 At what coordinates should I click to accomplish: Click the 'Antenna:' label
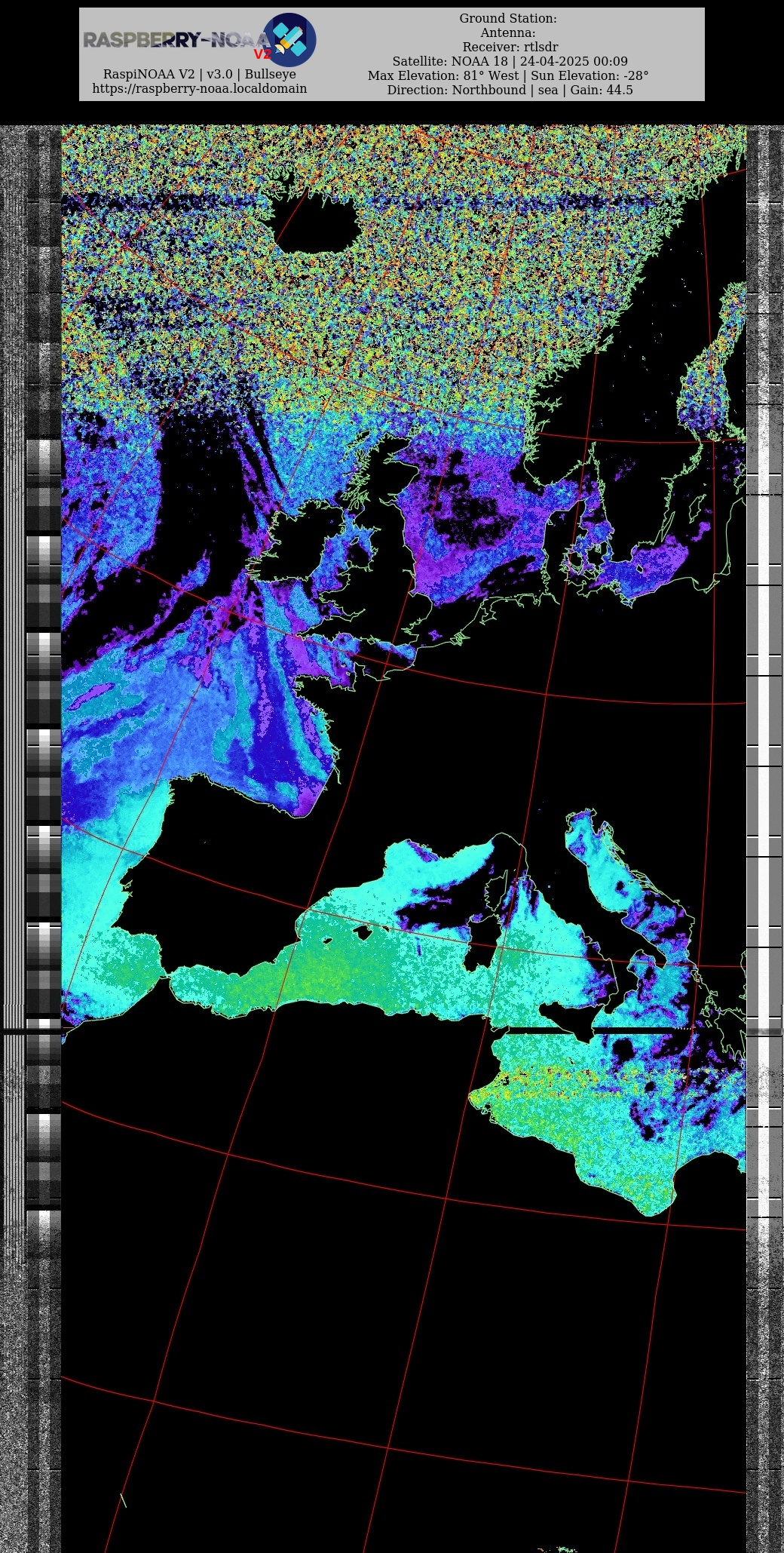[508, 32]
